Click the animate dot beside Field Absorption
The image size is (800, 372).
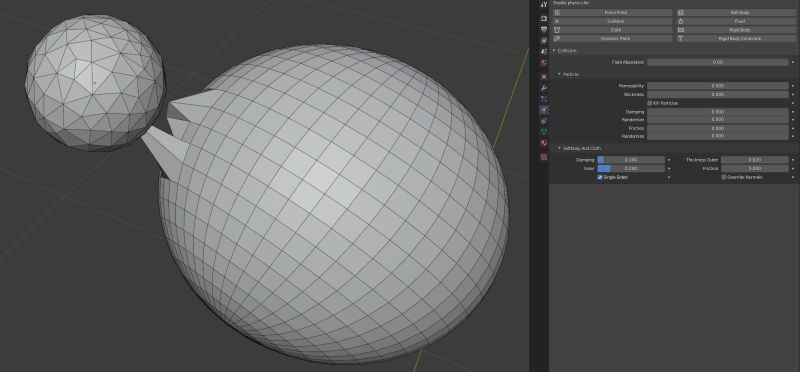tap(793, 62)
